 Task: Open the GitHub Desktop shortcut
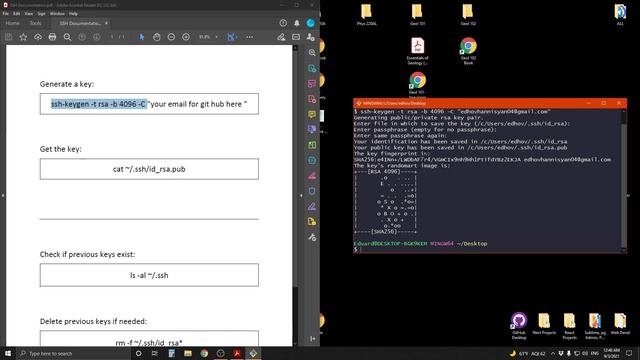coord(519,326)
